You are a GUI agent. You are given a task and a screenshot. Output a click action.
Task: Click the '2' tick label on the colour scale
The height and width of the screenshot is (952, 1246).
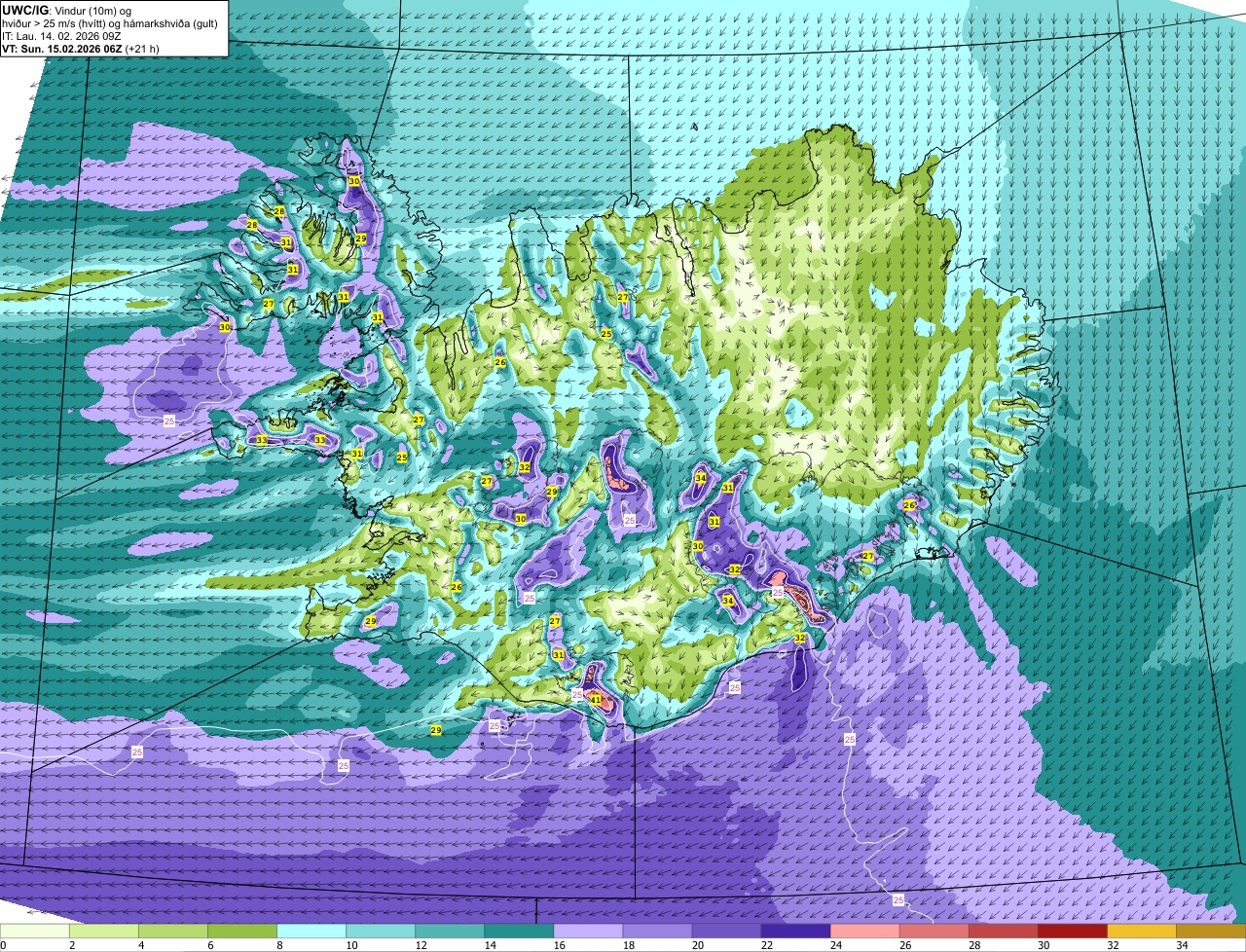[72, 945]
